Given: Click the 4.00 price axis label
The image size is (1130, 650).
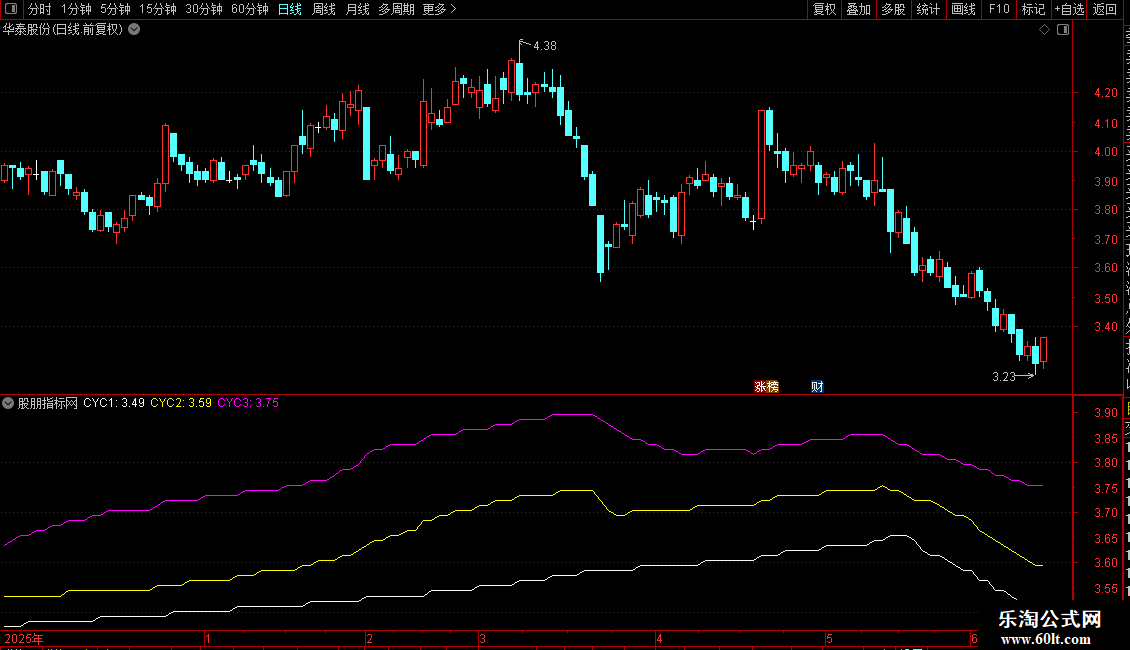Looking at the screenshot, I should (x=1105, y=152).
